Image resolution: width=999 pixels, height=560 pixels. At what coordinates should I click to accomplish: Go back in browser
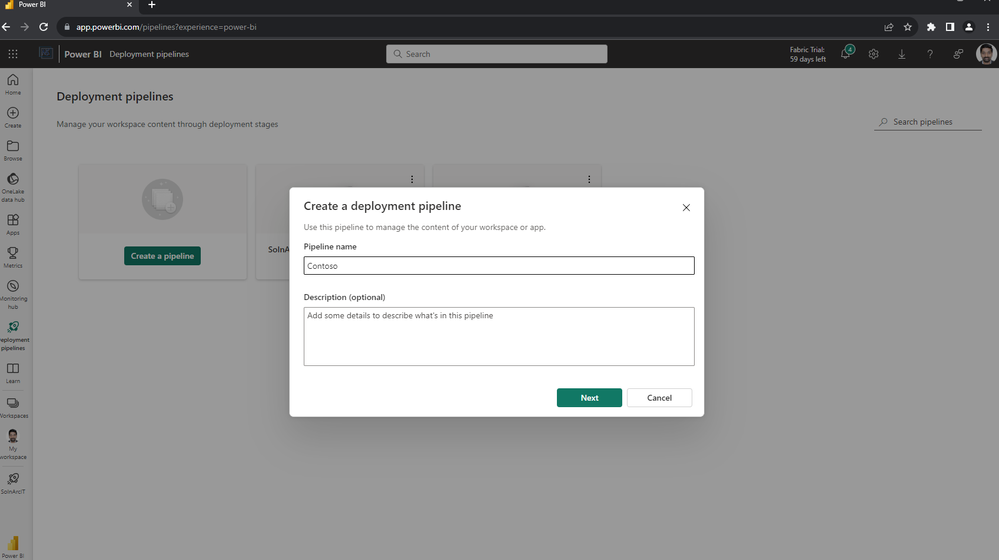click(x=6, y=27)
